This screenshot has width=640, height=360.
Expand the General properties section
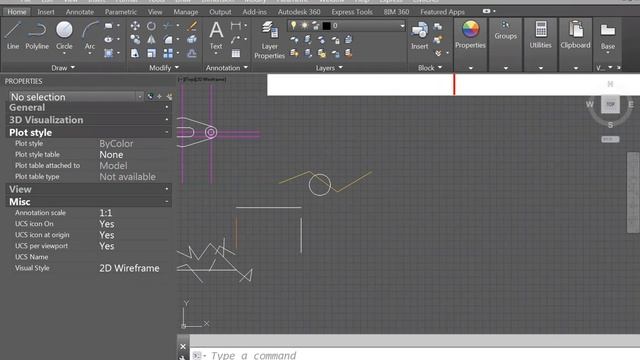click(167, 107)
